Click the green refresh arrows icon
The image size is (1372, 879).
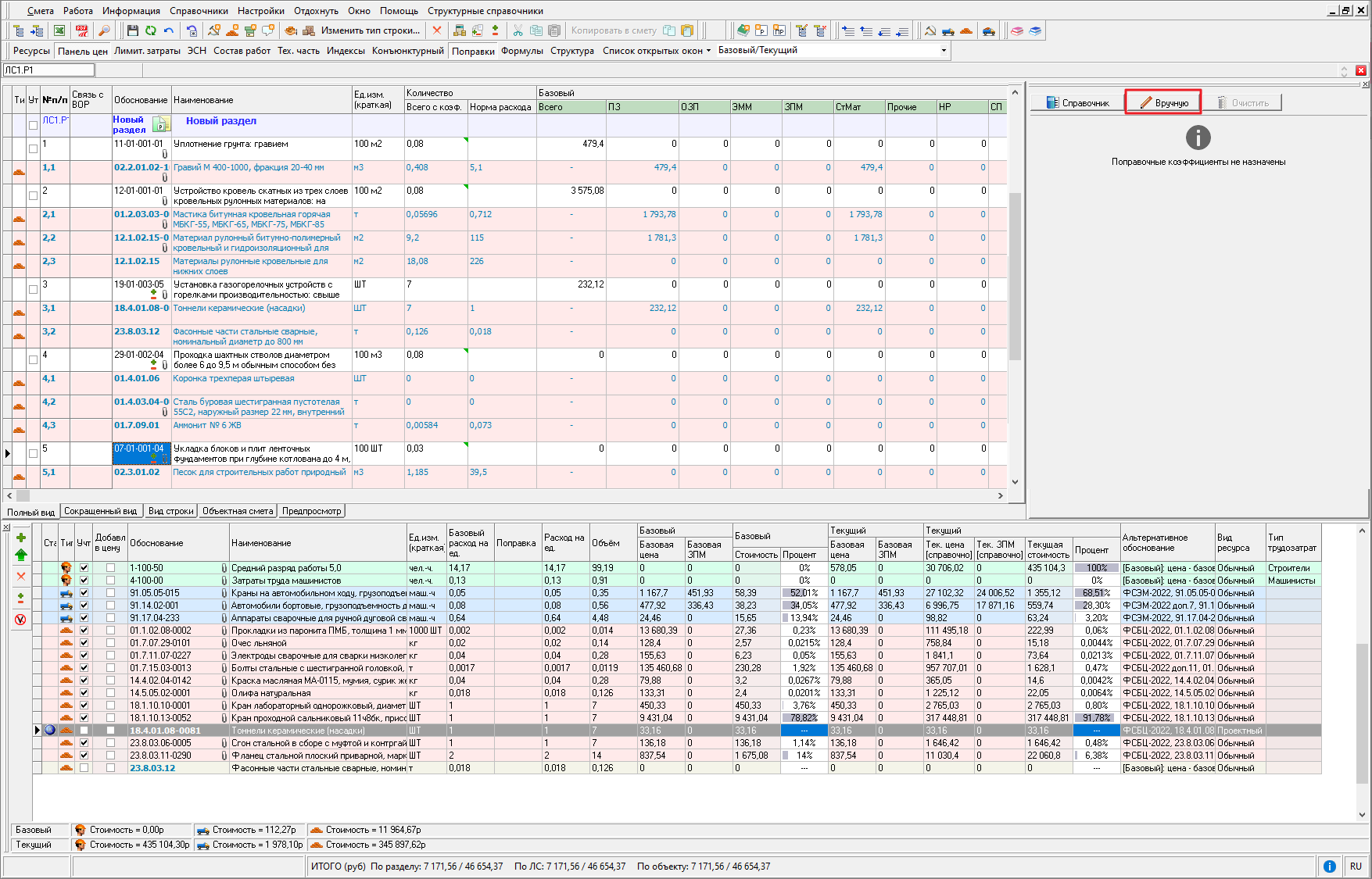pyautogui.click(x=150, y=30)
